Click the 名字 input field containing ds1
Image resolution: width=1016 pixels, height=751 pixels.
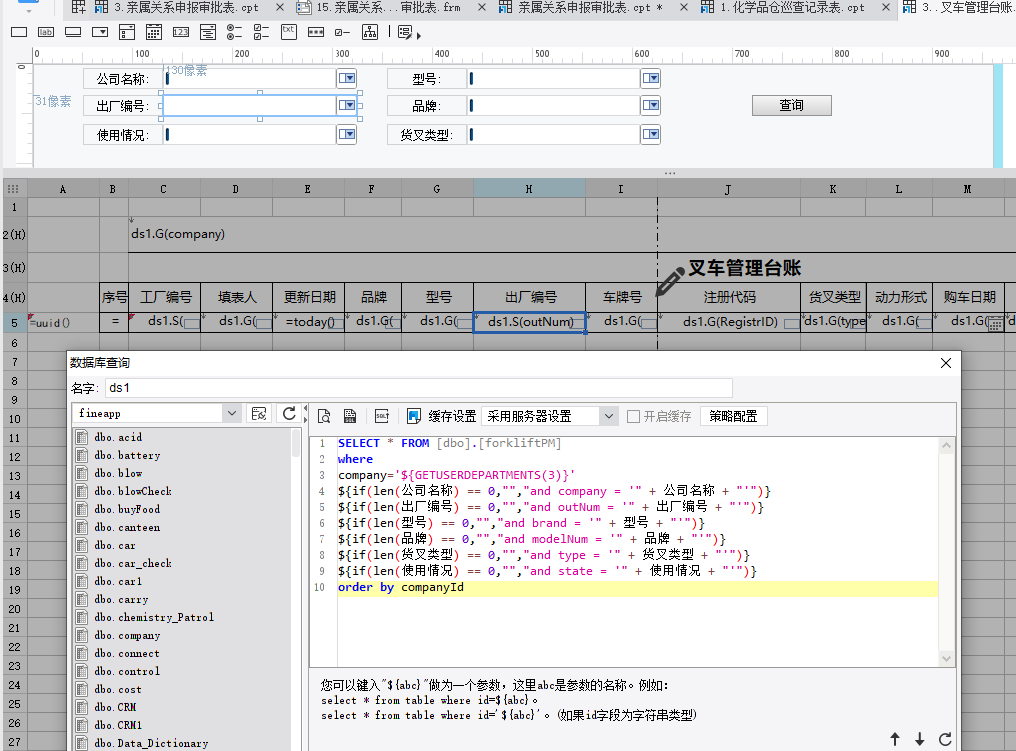(x=419, y=387)
